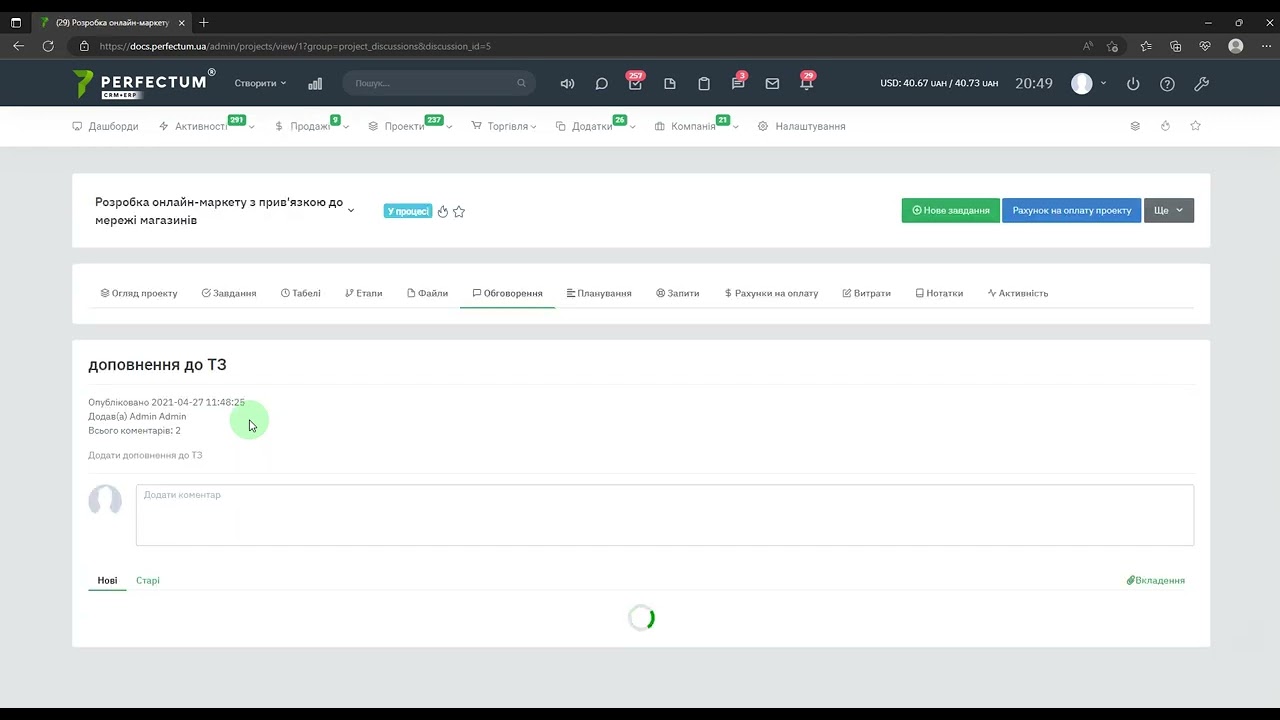Expand the Проекти menu
Image resolution: width=1280 pixels, height=720 pixels.
(x=410, y=126)
